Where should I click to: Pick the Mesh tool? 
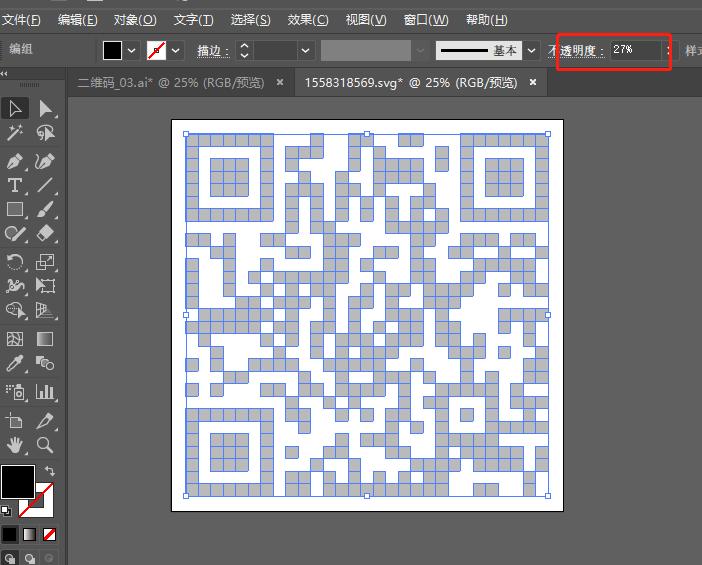pyautogui.click(x=15, y=339)
